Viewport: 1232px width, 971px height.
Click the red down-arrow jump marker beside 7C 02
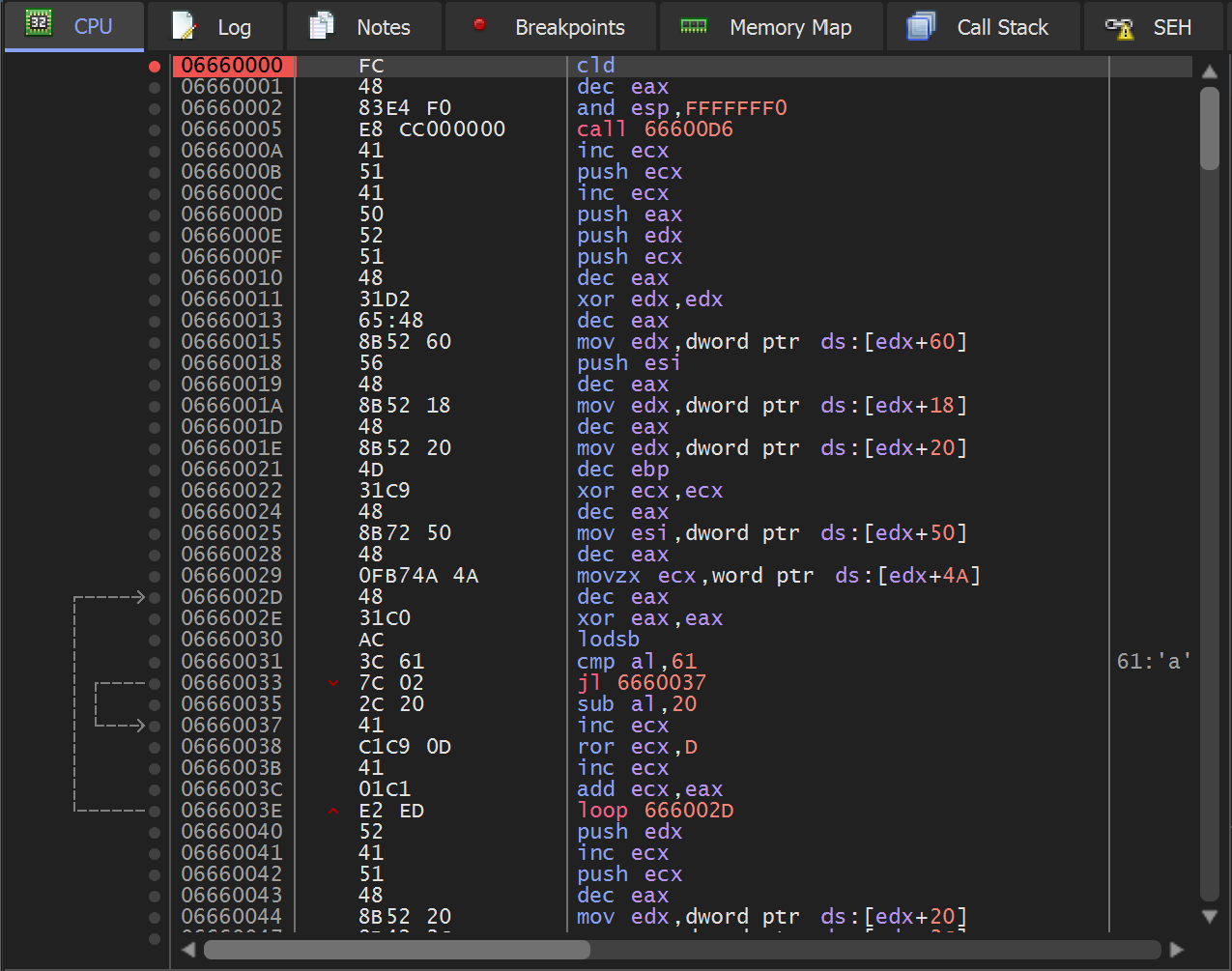333,683
